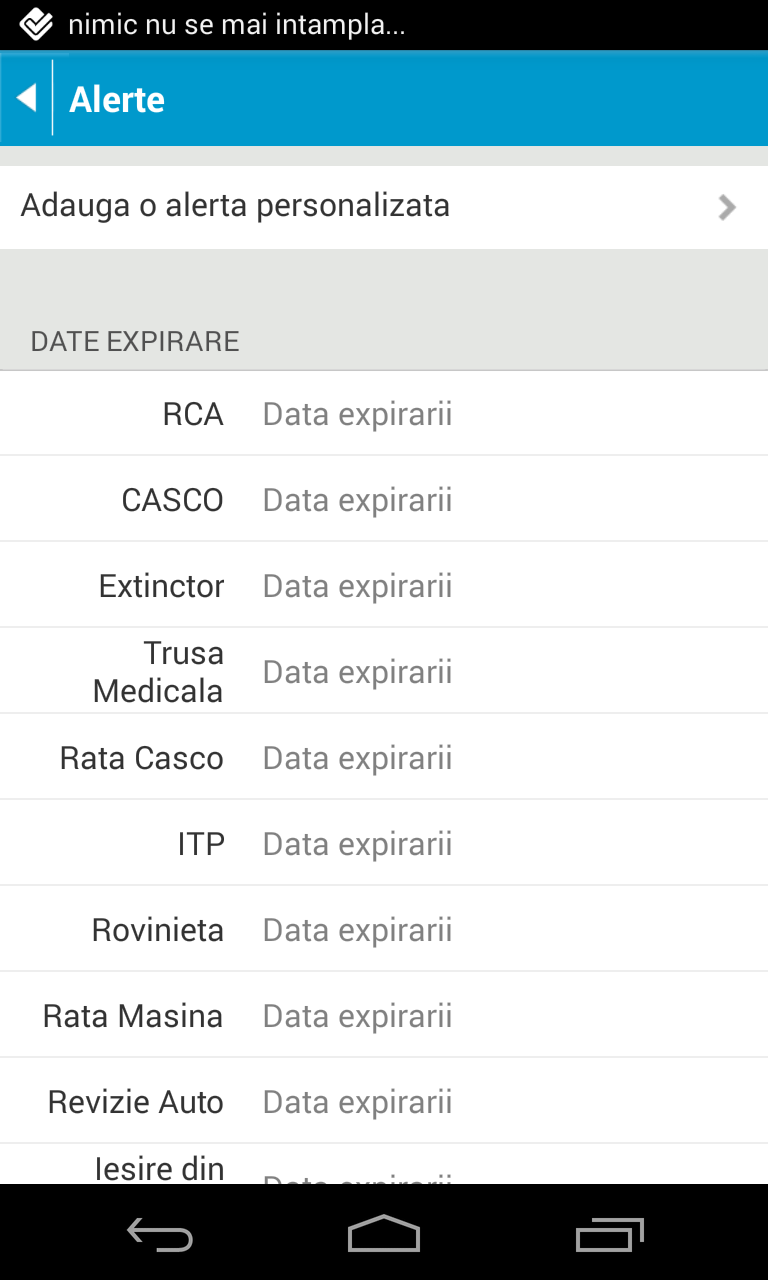Set the CASCO expiry date field
This screenshot has height=1280, width=768.
(357, 500)
